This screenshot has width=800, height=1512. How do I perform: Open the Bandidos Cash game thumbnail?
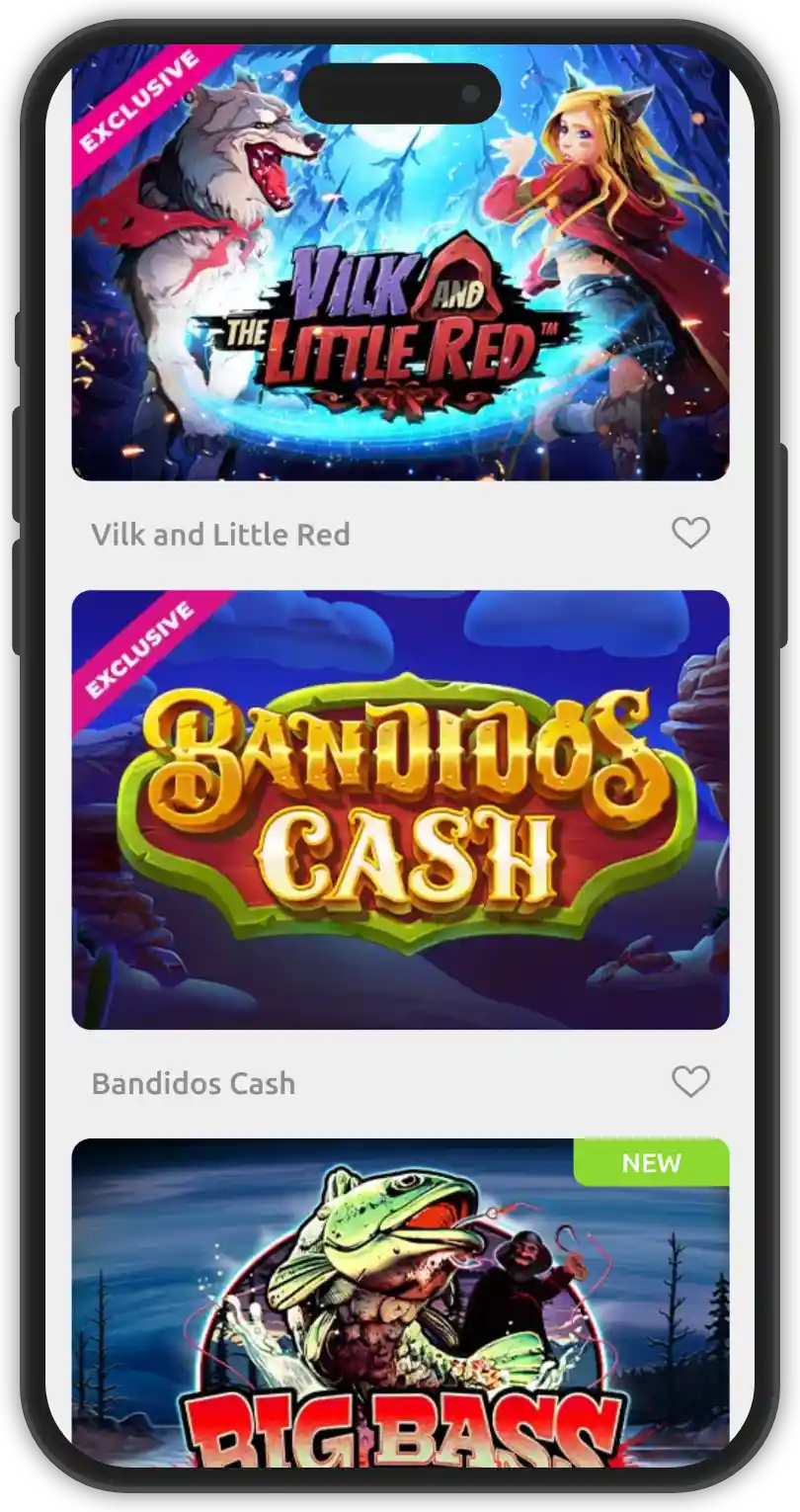coord(400,809)
